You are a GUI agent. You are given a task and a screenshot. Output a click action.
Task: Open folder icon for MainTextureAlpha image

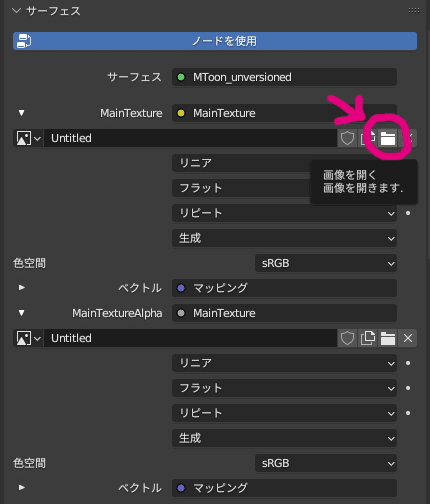click(x=388, y=338)
